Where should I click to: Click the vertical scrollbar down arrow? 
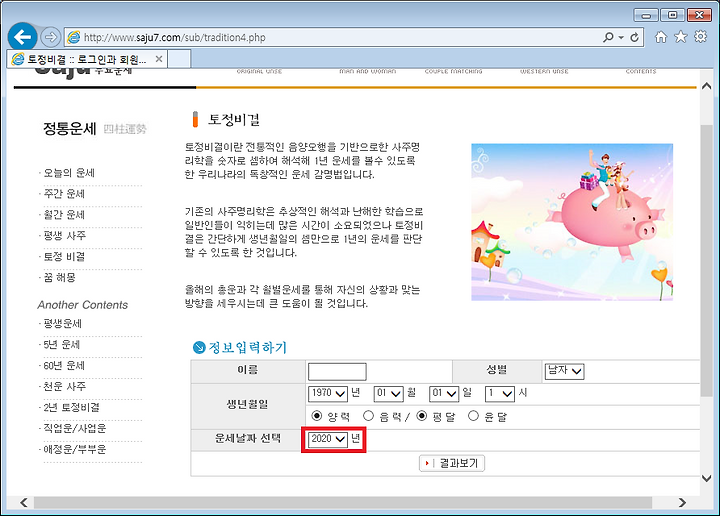[x=707, y=478]
